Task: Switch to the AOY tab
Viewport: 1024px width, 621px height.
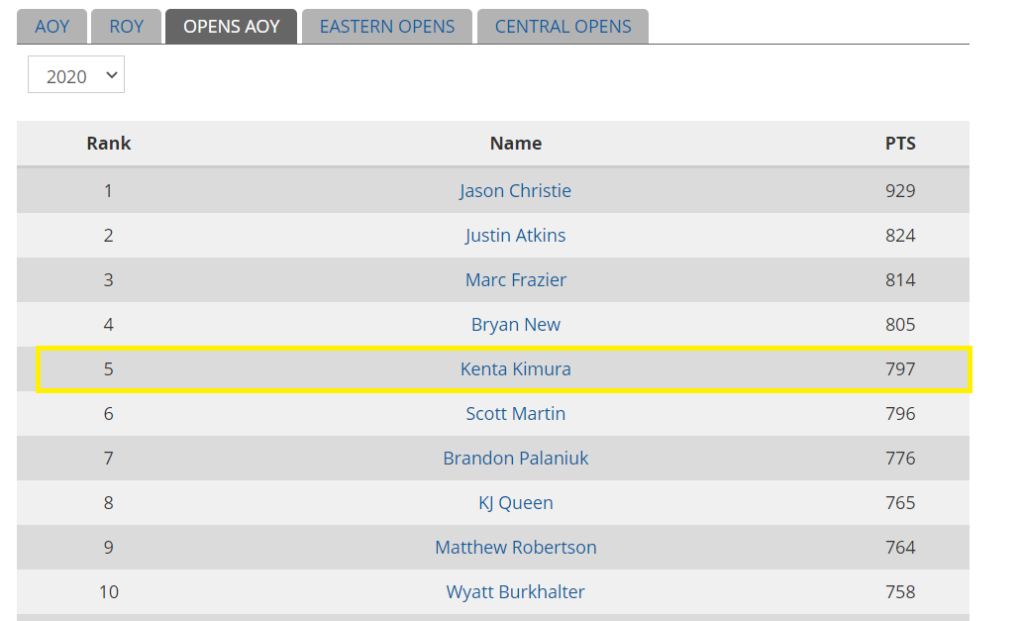Action: 52,27
